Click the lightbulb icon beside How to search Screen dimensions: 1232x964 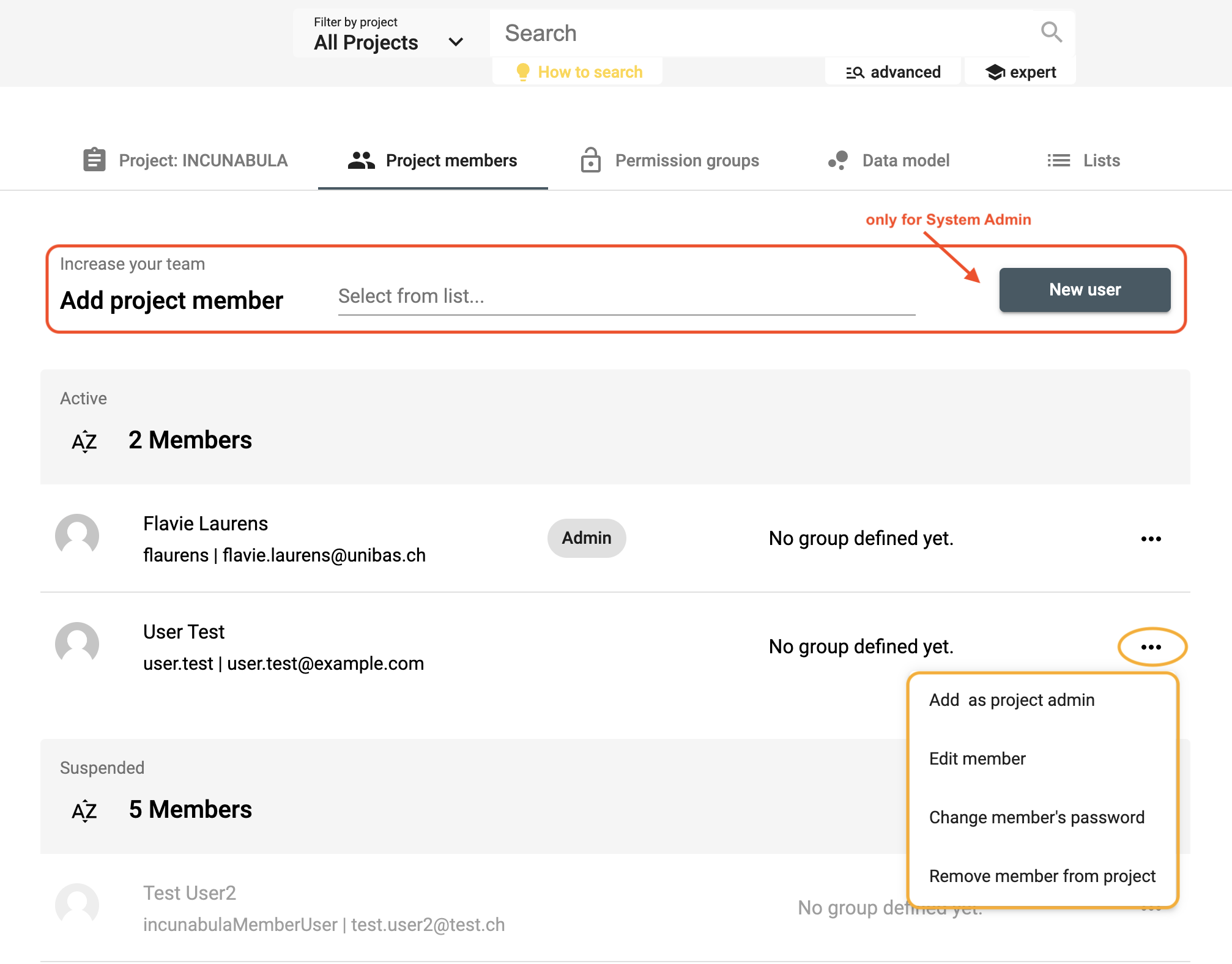[522, 72]
